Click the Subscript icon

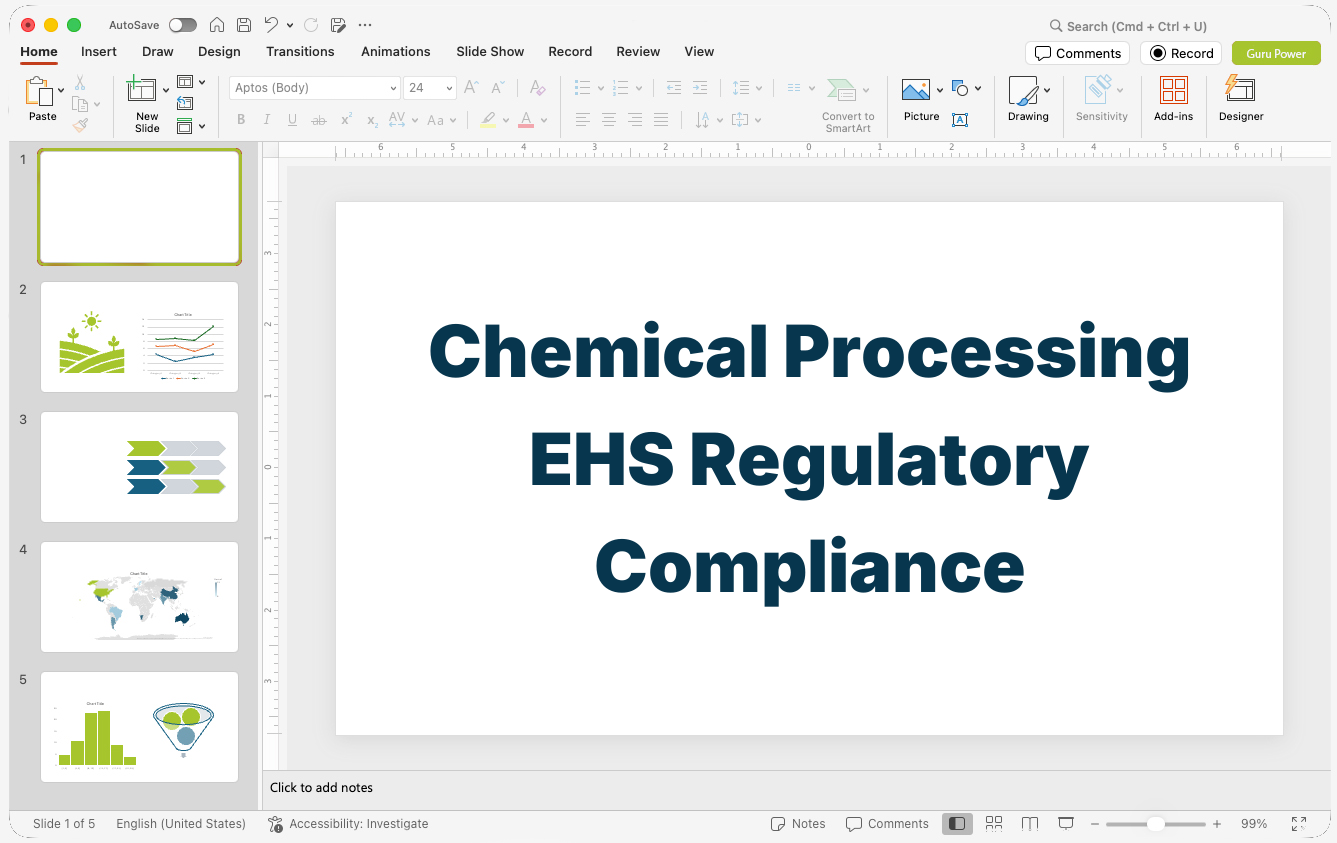point(372,120)
